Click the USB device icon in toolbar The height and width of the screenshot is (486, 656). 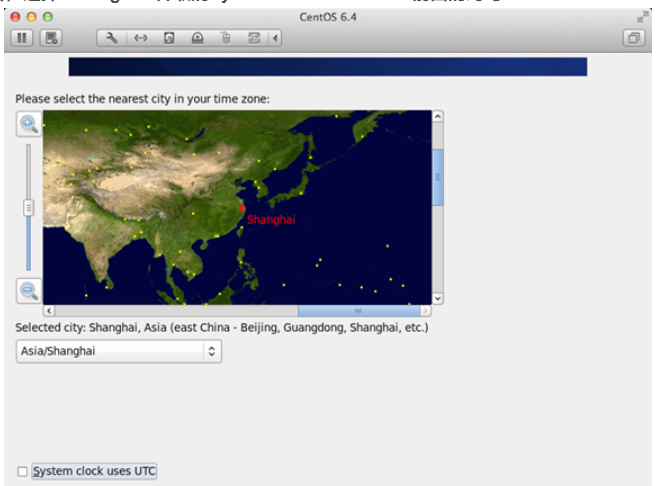(225, 38)
